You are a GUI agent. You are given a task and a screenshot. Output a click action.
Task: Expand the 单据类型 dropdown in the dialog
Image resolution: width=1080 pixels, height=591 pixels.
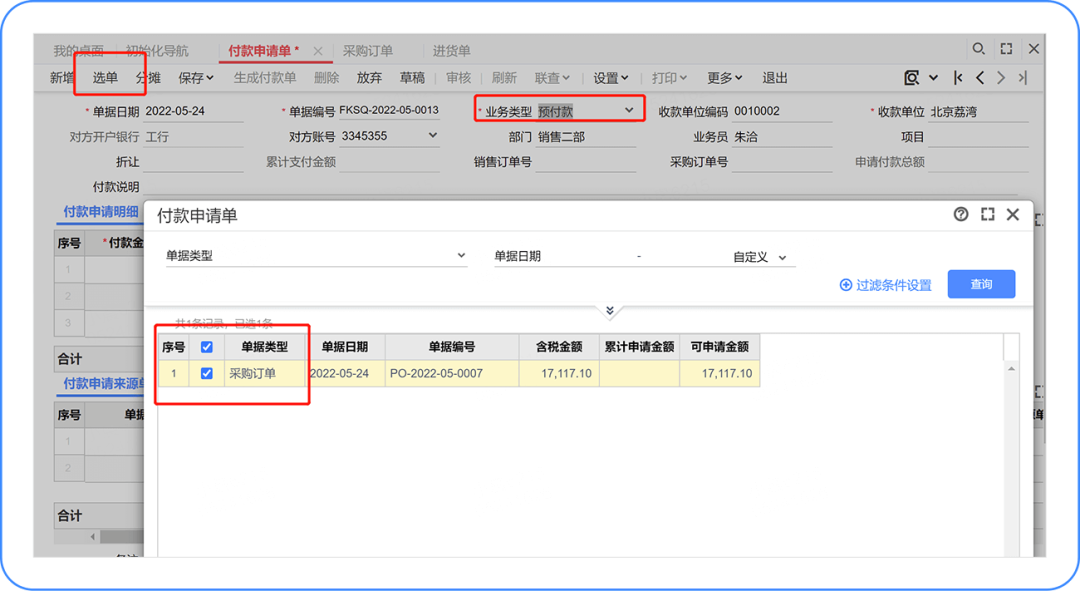coord(462,255)
